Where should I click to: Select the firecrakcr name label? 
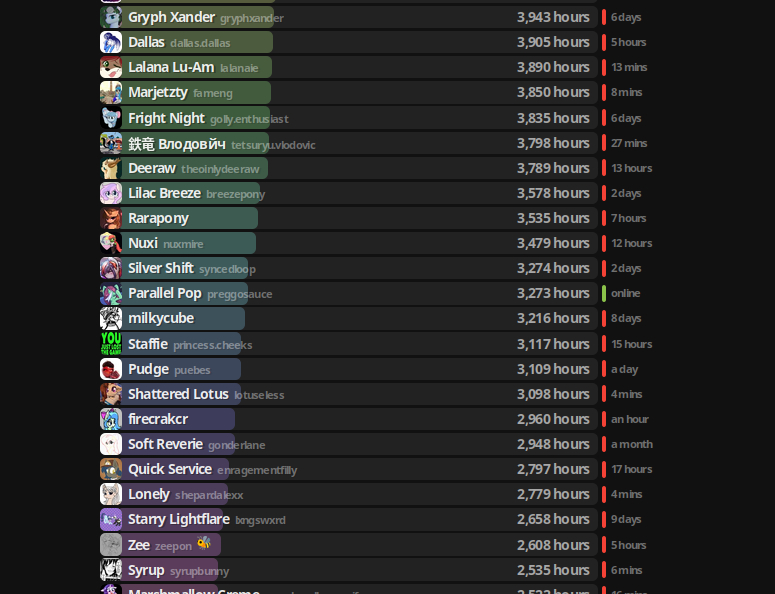158,419
